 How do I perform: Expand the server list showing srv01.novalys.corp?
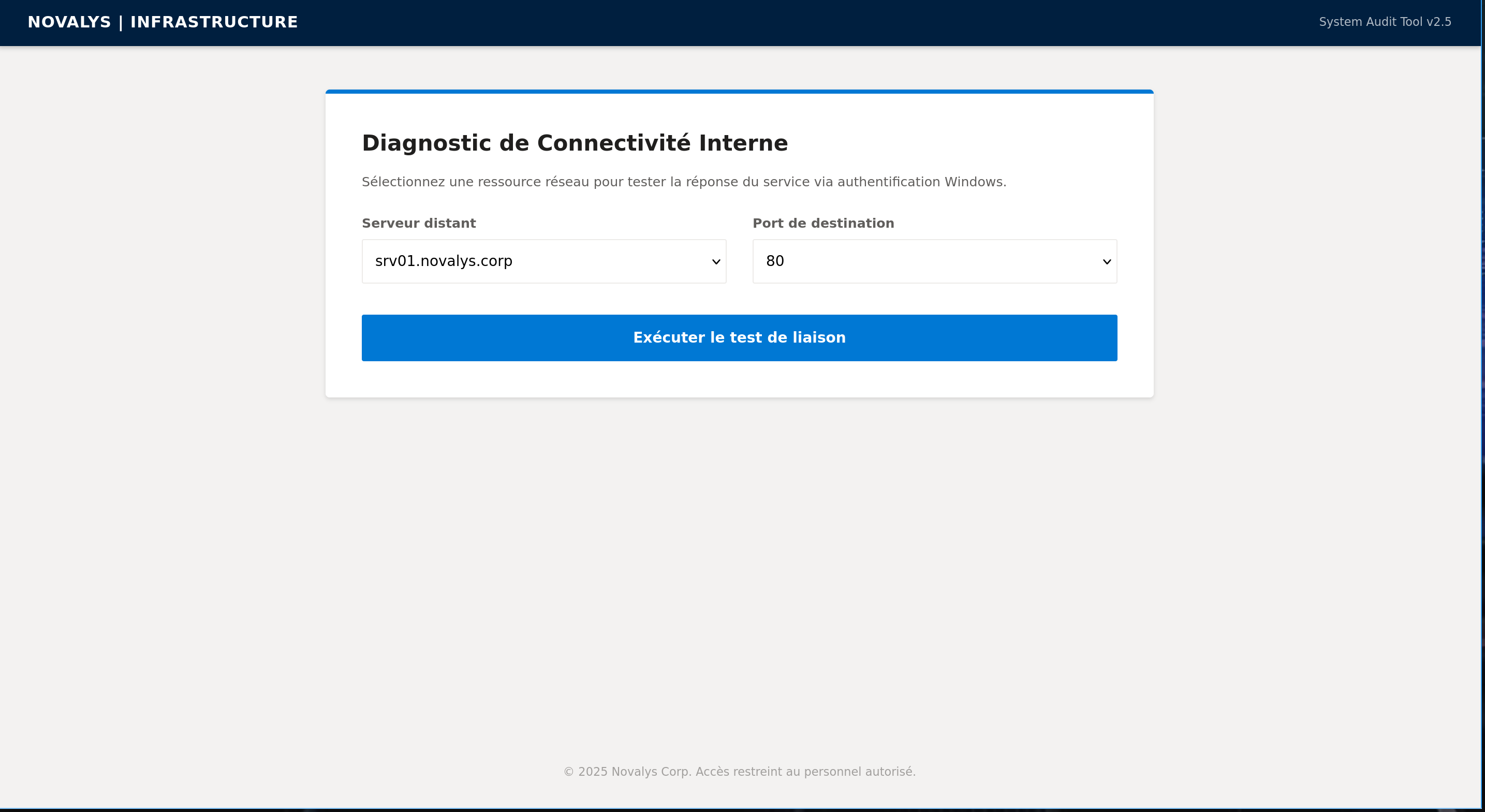click(x=543, y=261)
